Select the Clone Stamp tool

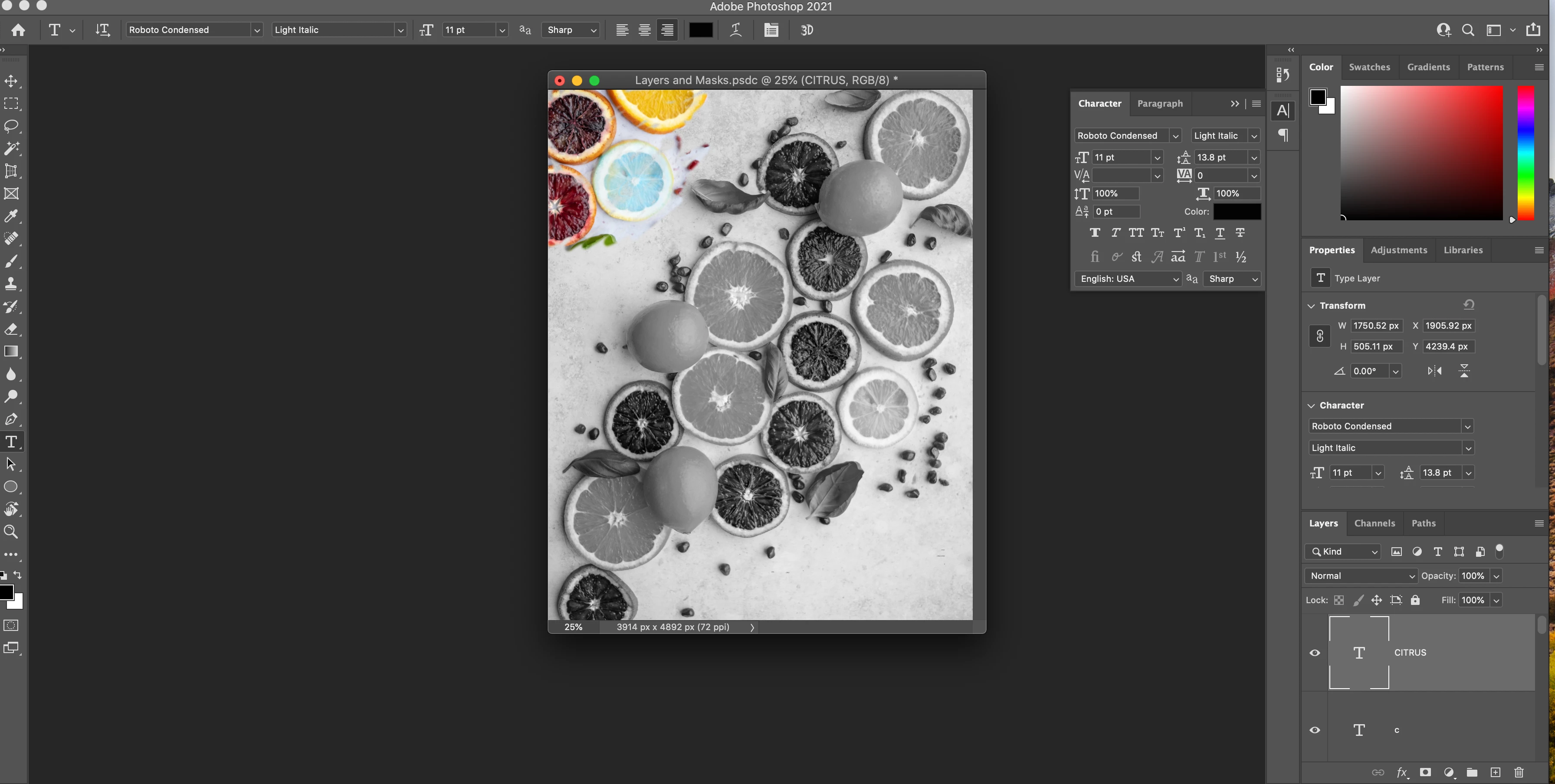pos(11,284)
